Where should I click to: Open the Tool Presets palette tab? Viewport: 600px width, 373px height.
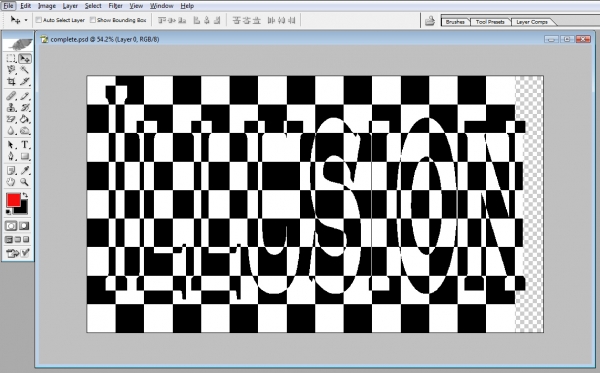pos(490,22)
